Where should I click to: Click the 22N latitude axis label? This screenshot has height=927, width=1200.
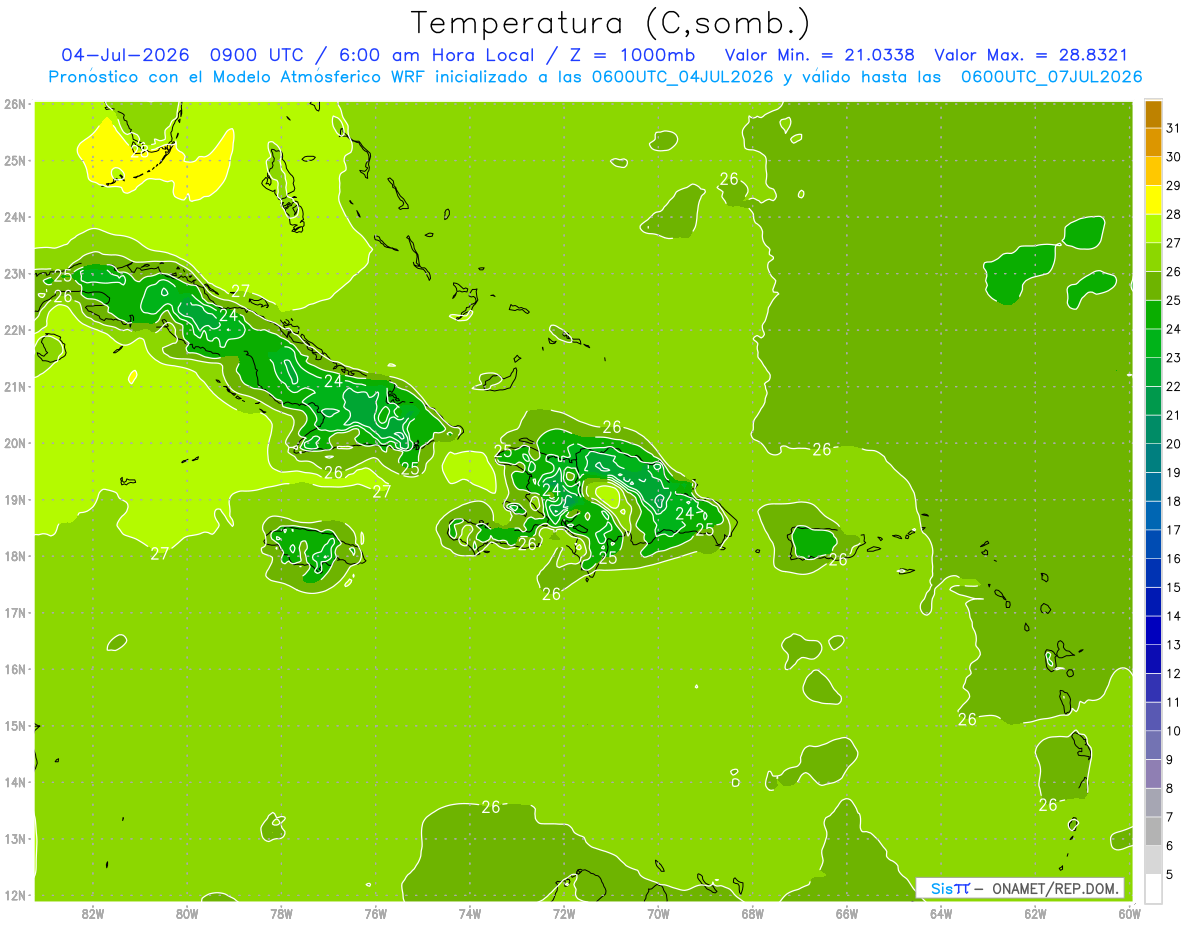[x=14, y=330]
